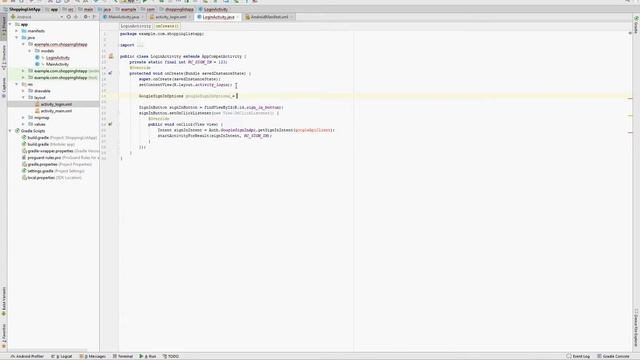Expand the drawable folder
Image resolution: width=640 pixels, height=360 pixels.
point(24,91)
